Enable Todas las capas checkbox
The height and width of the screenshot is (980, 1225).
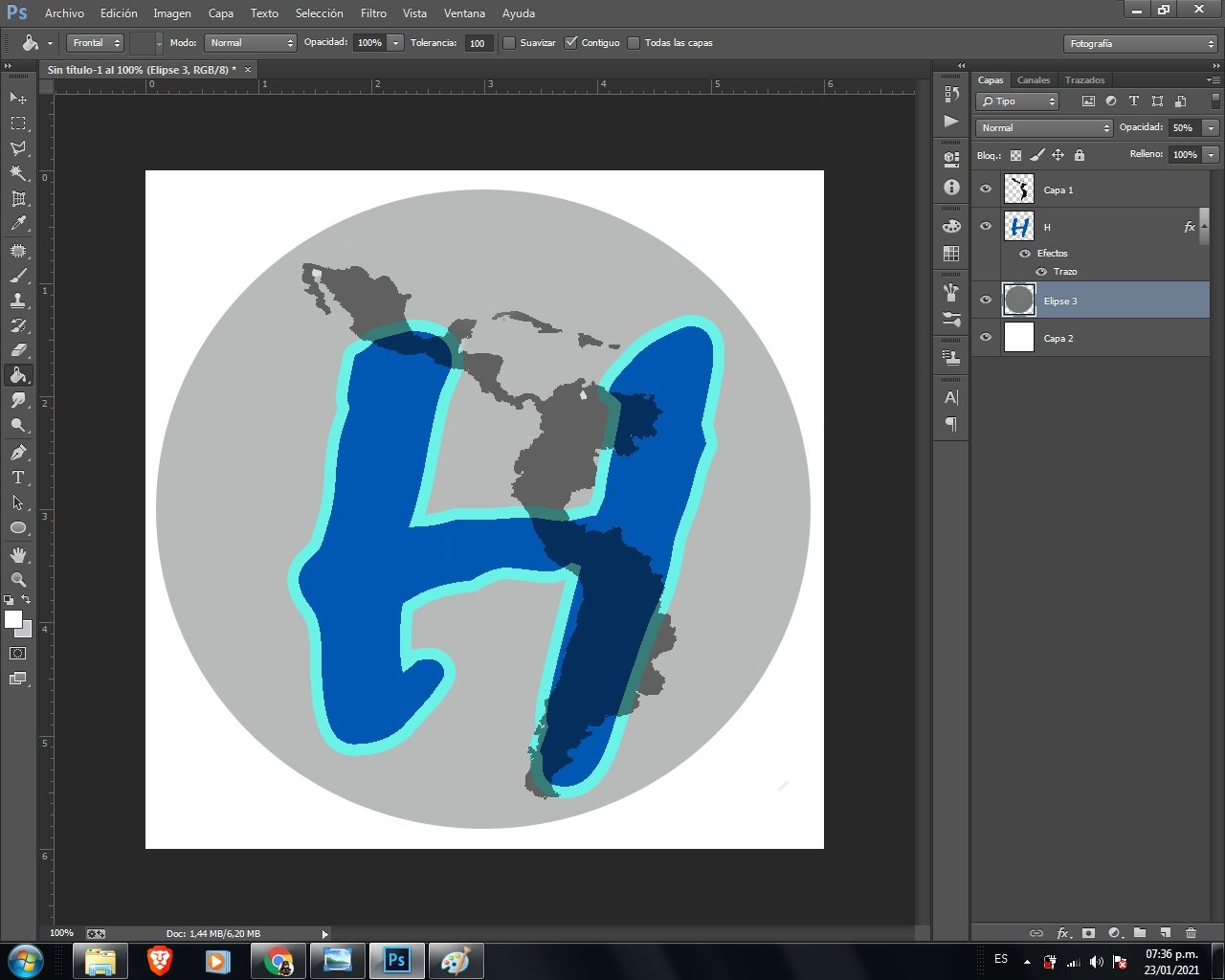click(x=634, y=43)
